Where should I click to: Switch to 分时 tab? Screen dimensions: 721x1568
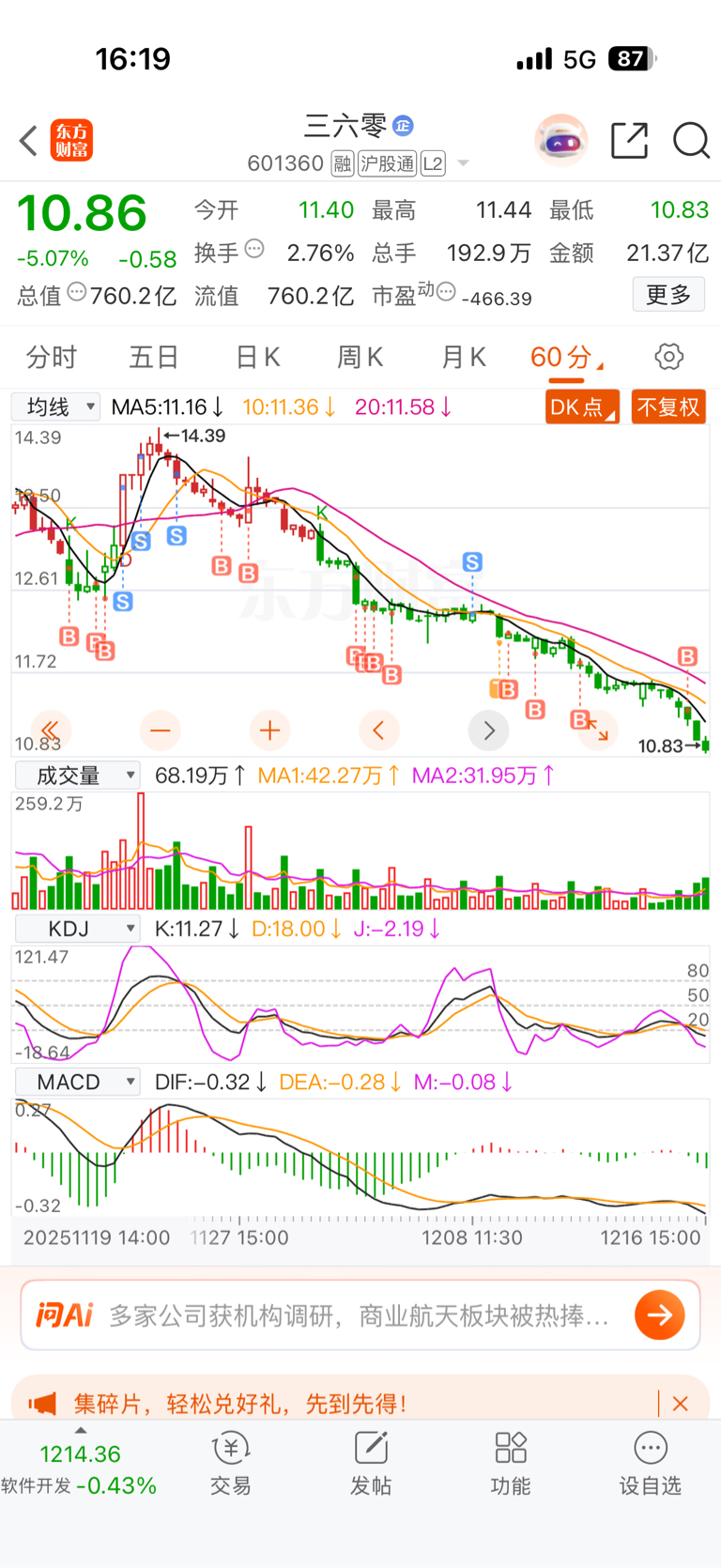pos(52,357)
